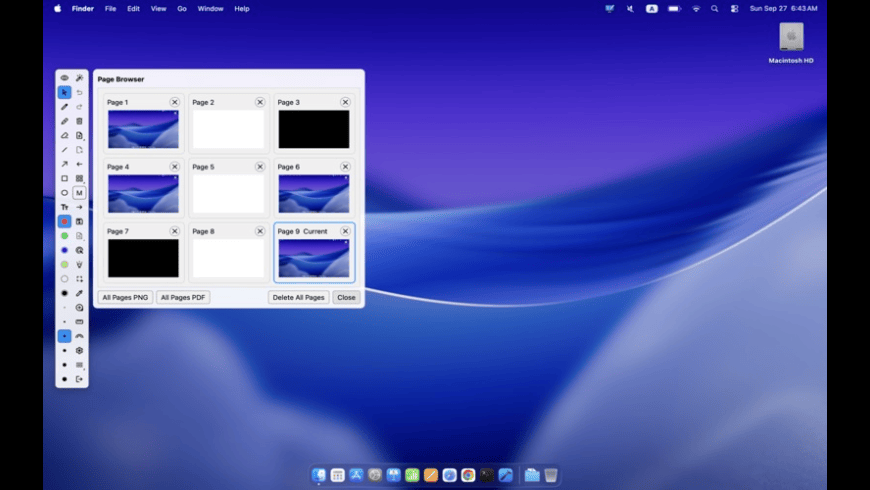Select the straight line tool
The height and width of the screenshot is (490, 870).
tap(64, 150)
